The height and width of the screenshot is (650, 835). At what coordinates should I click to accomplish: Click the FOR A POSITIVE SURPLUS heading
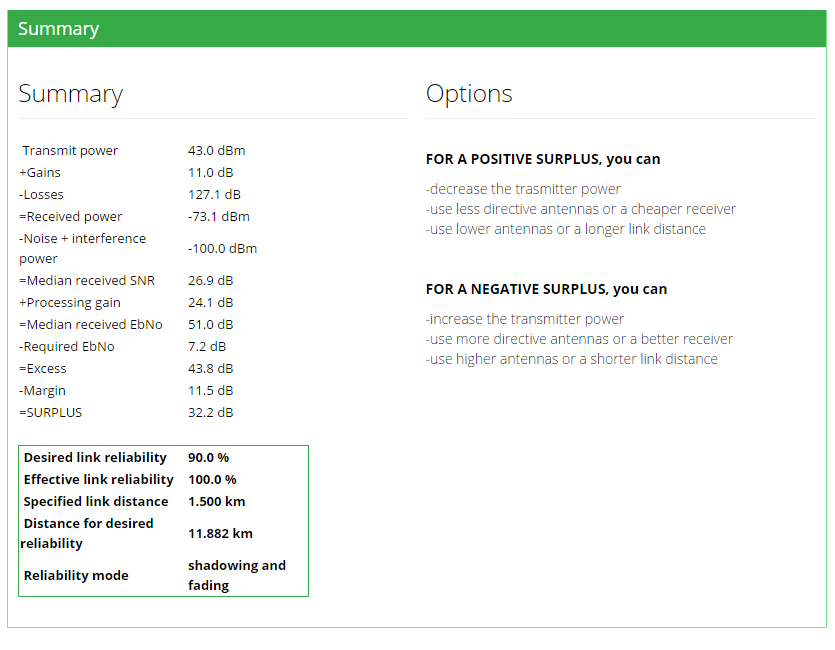coord(543,159)
